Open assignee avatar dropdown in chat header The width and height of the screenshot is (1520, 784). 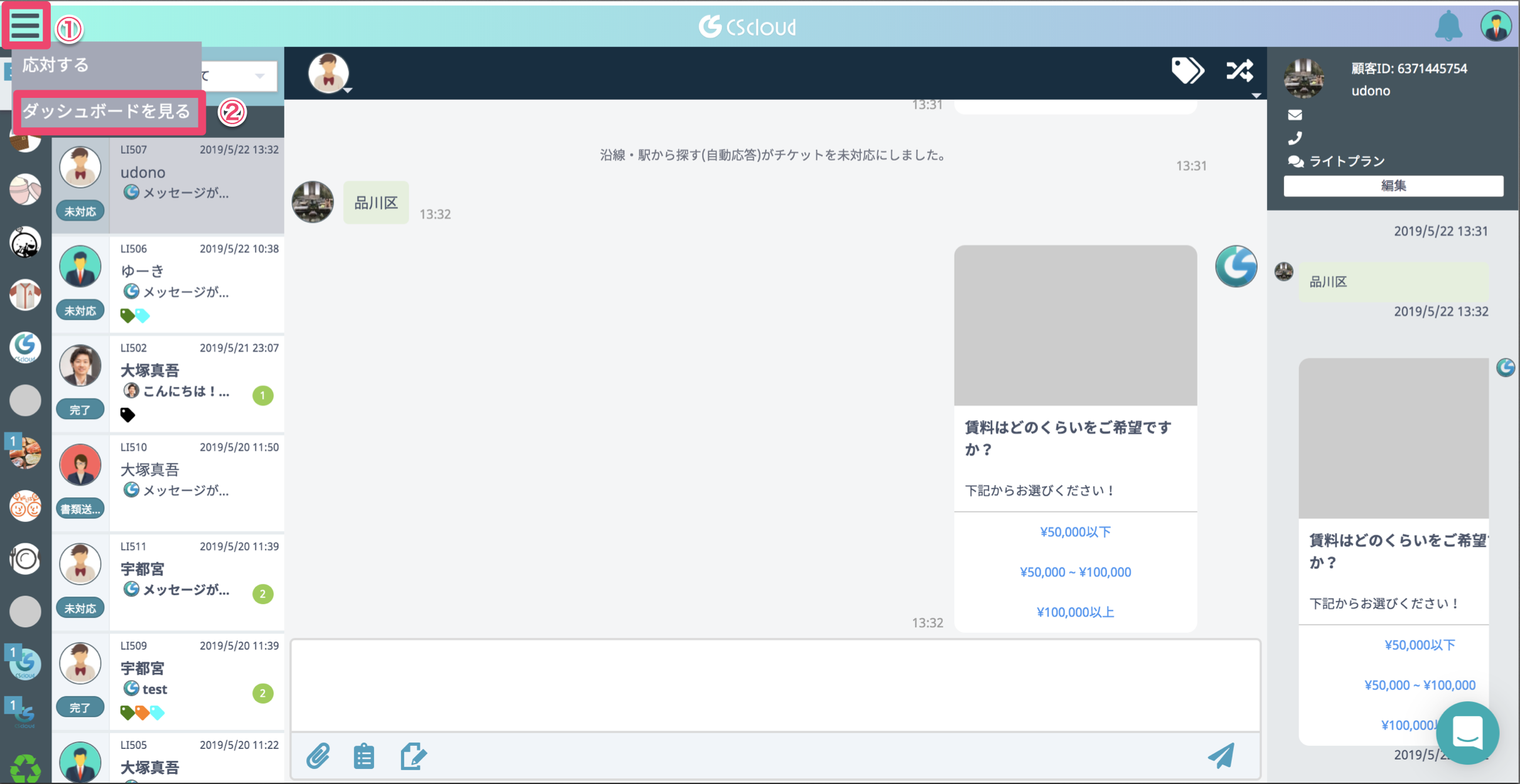(x=329, y=73)
